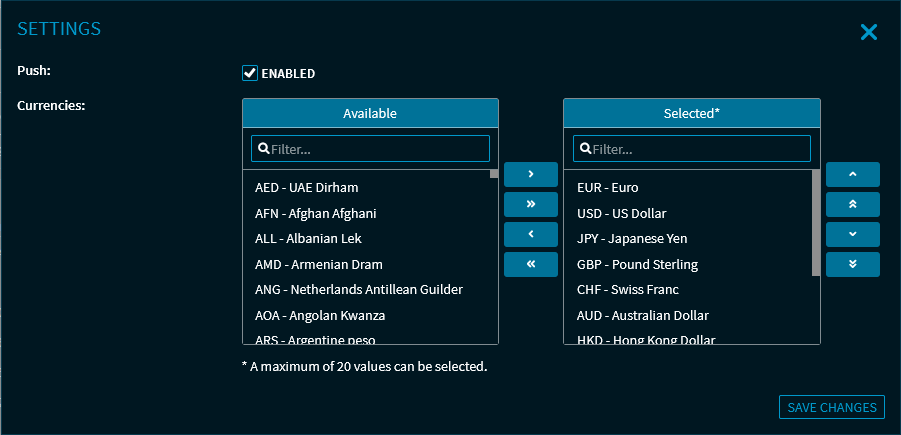Select AED - UAE Dirham in Available list
901x435 pixels.
pos(307,187)
